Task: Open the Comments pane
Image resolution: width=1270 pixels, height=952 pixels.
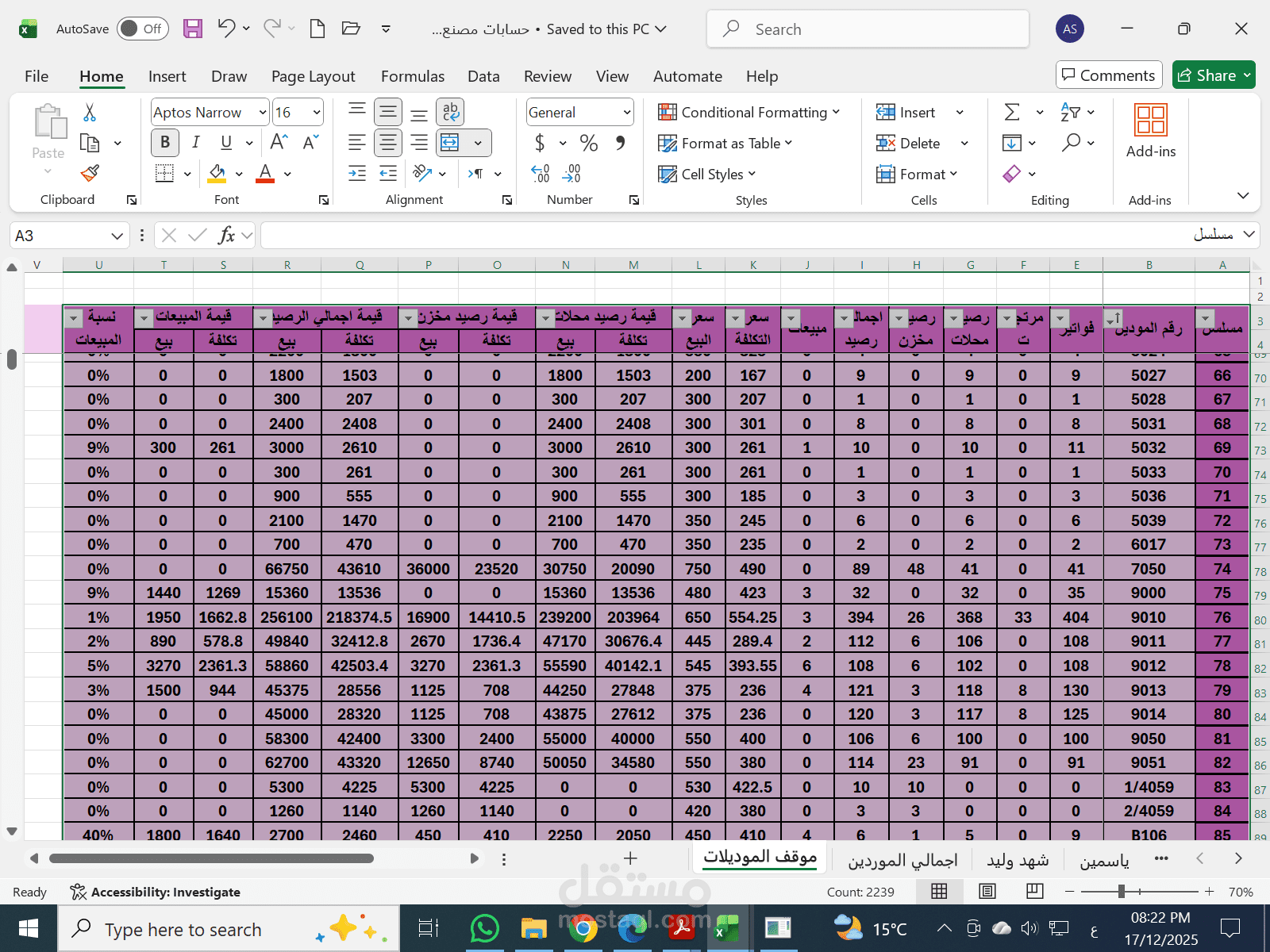Action: tap(1109, 75)
